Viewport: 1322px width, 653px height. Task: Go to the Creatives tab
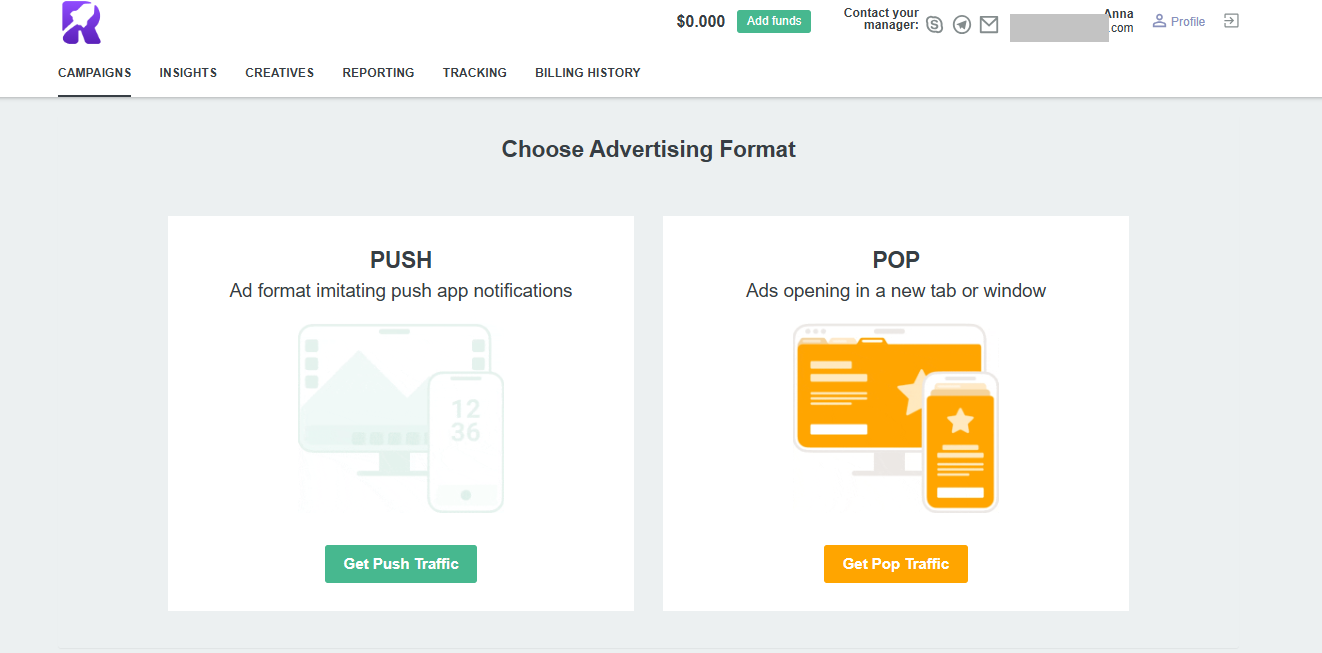point(279,73)
